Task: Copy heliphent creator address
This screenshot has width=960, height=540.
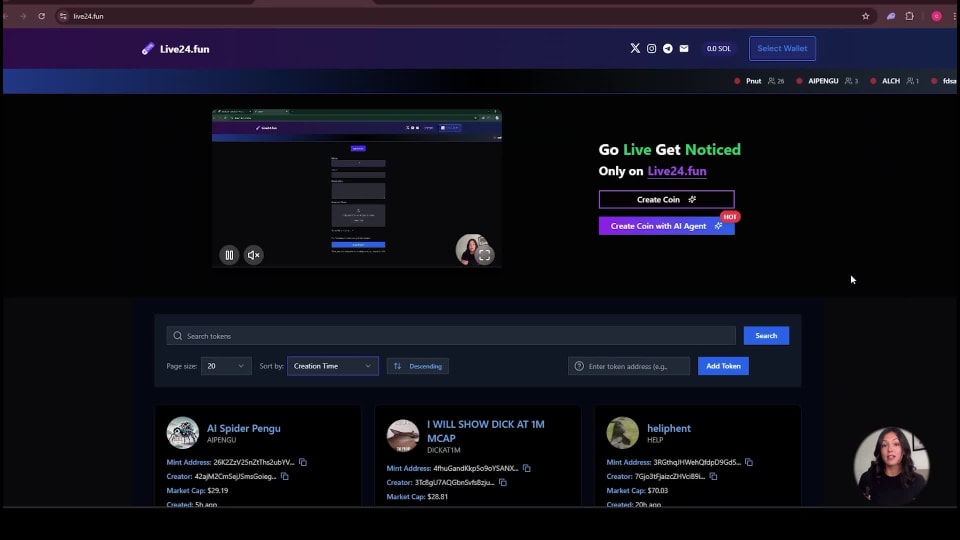Action: 713,476
